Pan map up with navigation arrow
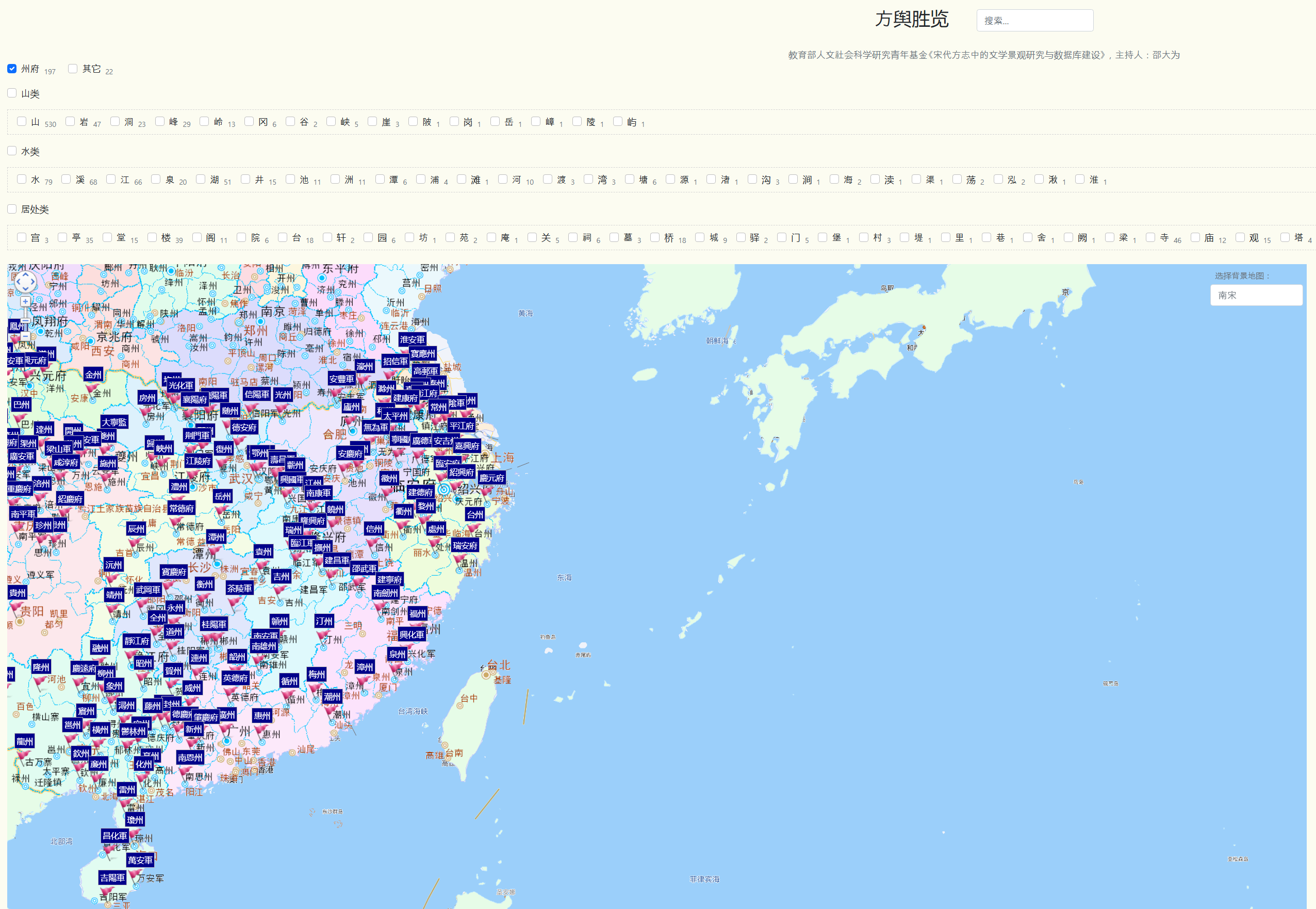 pyautogui.click(x=25, y=275)
